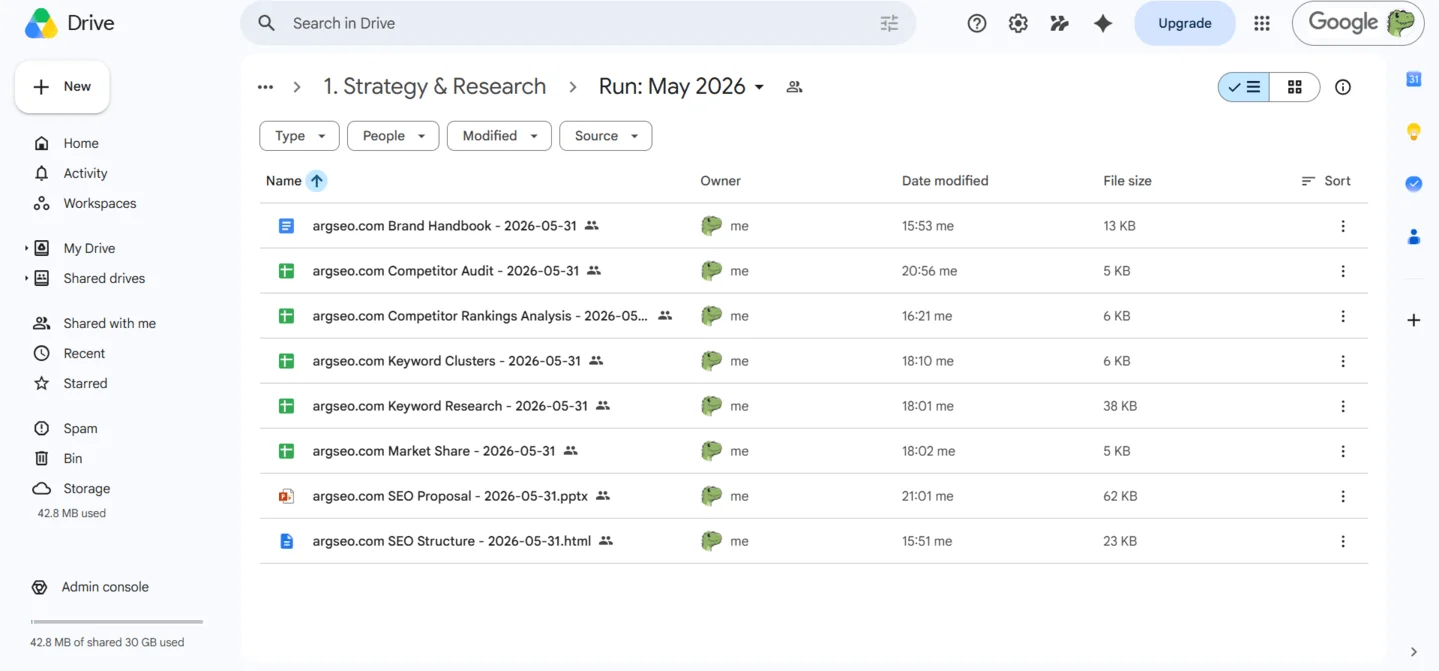This screenshot has height=671, width=1439.
Task: Click the Upgrade button
Action: (x=1185, y=23)
